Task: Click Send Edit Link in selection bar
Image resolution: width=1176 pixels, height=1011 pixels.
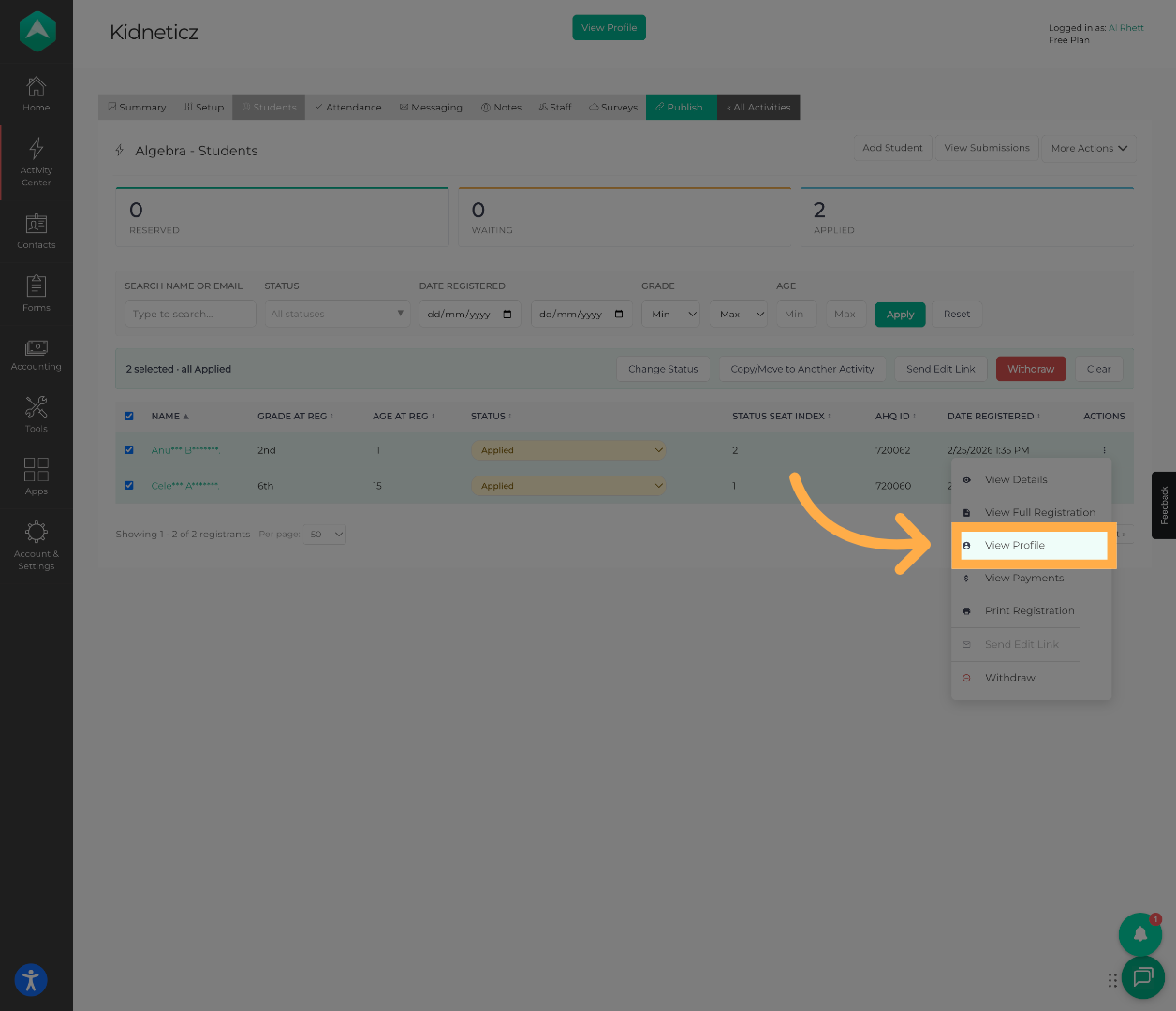Action: click(940, 369)
